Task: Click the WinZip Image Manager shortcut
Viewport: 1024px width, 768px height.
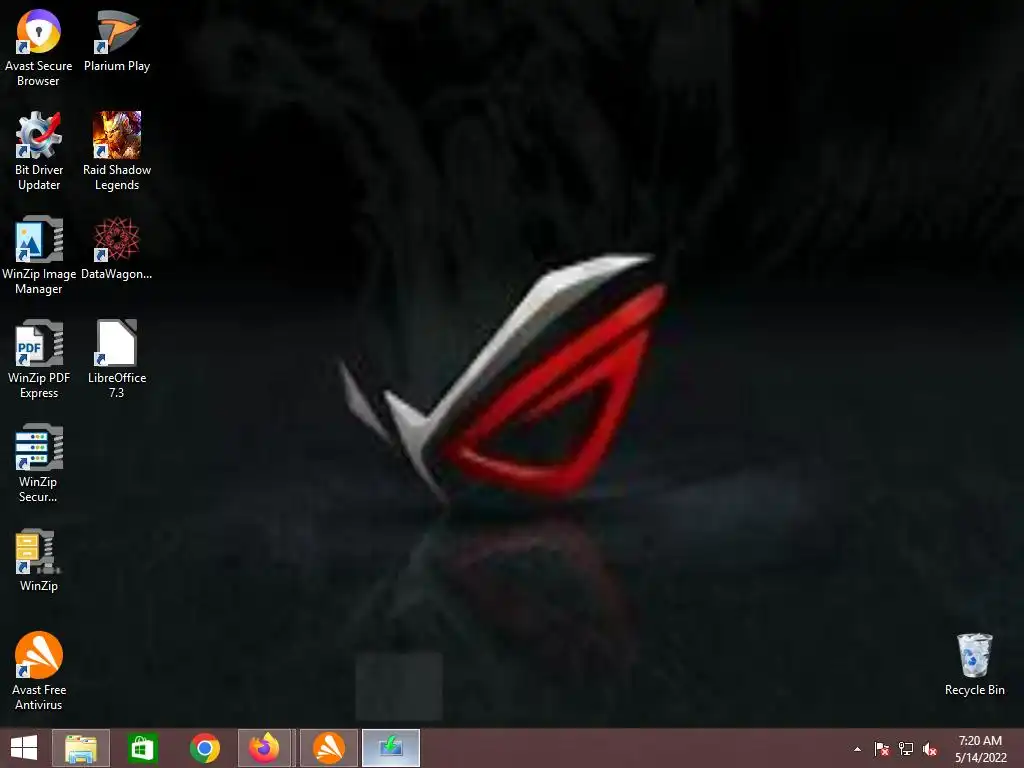Action: coord(39,255)
